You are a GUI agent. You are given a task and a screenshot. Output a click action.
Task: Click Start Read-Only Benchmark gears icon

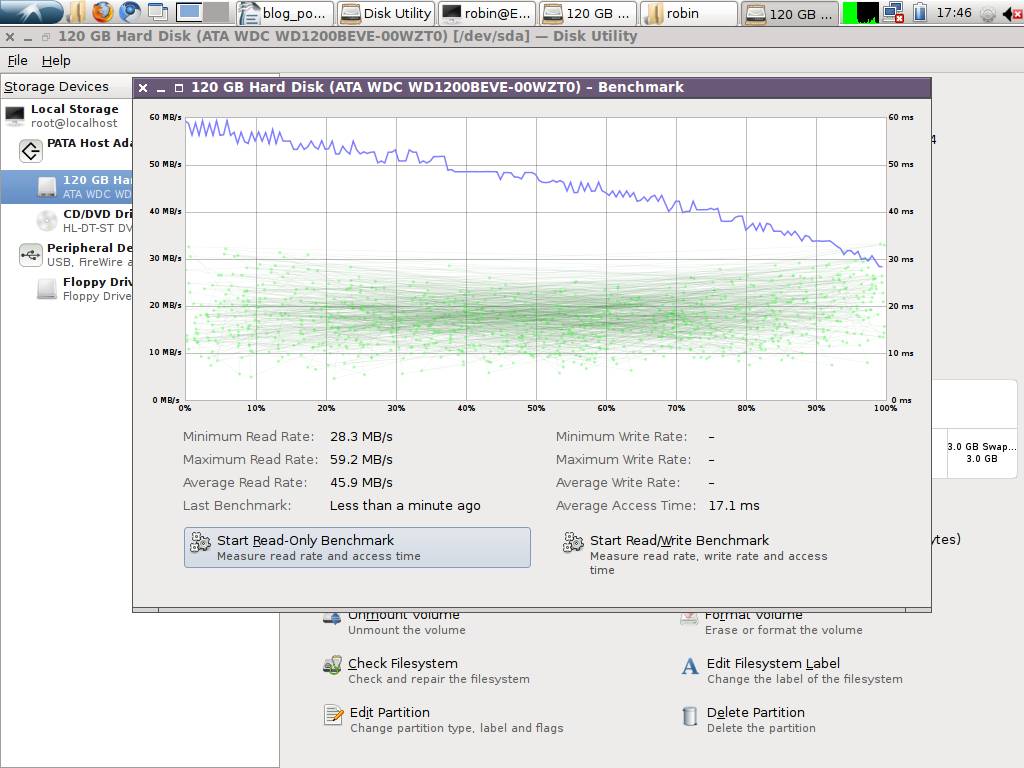pyautogui.click(x=200, y=543)
